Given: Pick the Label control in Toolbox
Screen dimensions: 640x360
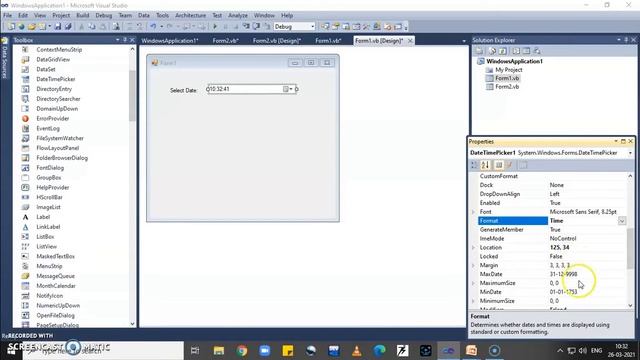Looking at the screenshot, I should 43,217.
